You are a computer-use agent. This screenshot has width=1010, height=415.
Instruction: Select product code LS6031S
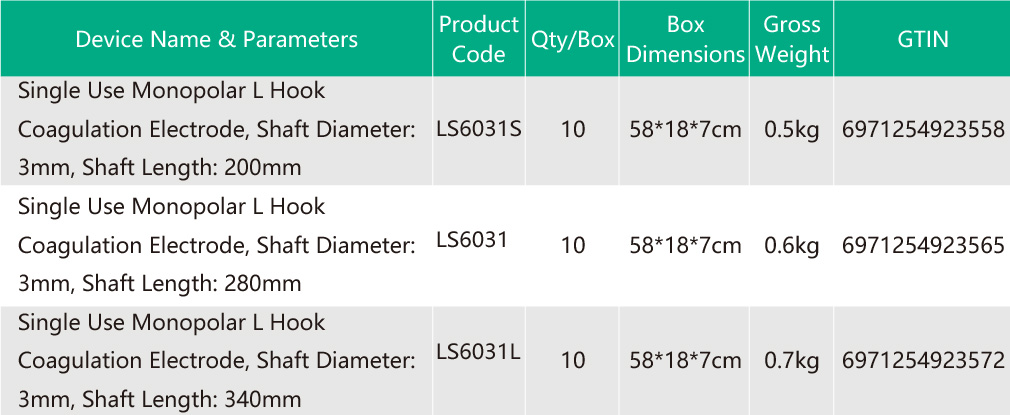pyautogui.click(x=479, y=129)
